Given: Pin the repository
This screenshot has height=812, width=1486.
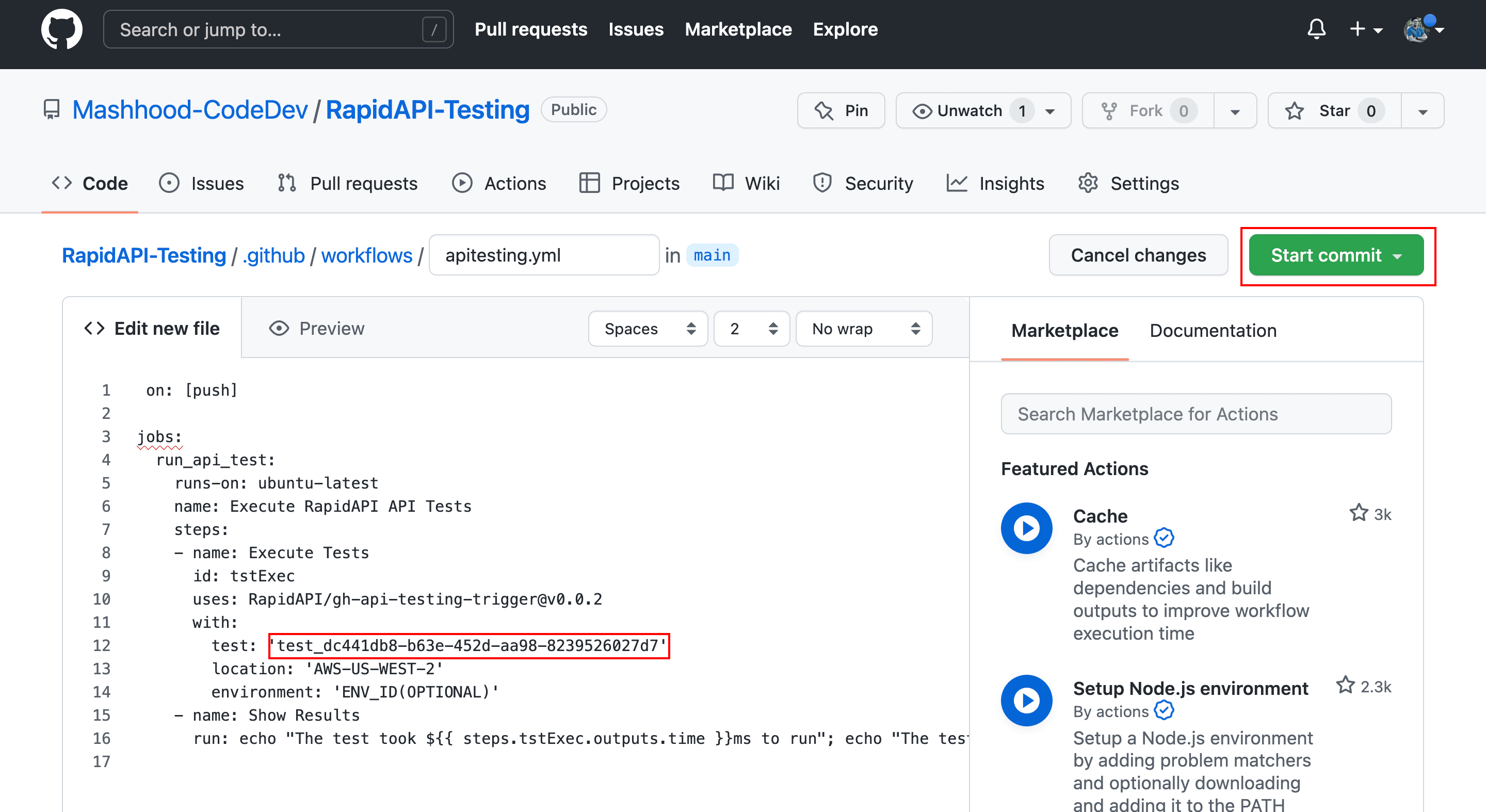Looking at the screenshot, I should (x=841, y=111).
